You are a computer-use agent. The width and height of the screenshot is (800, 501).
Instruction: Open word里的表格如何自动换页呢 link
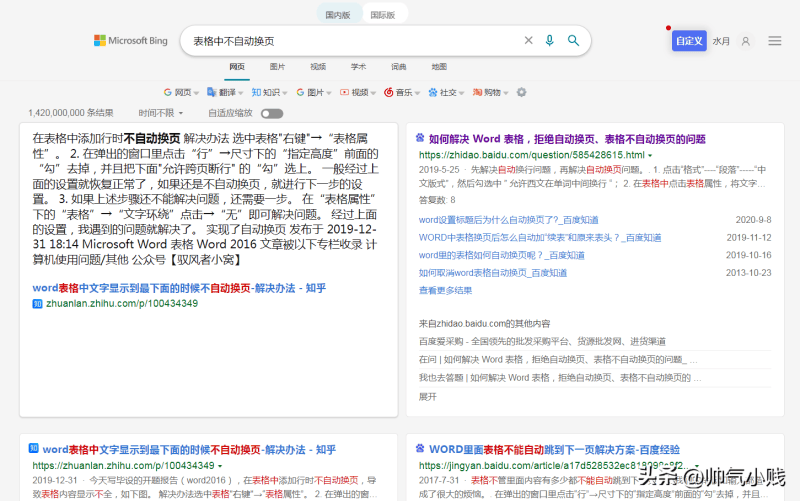[x=502, y=255]
